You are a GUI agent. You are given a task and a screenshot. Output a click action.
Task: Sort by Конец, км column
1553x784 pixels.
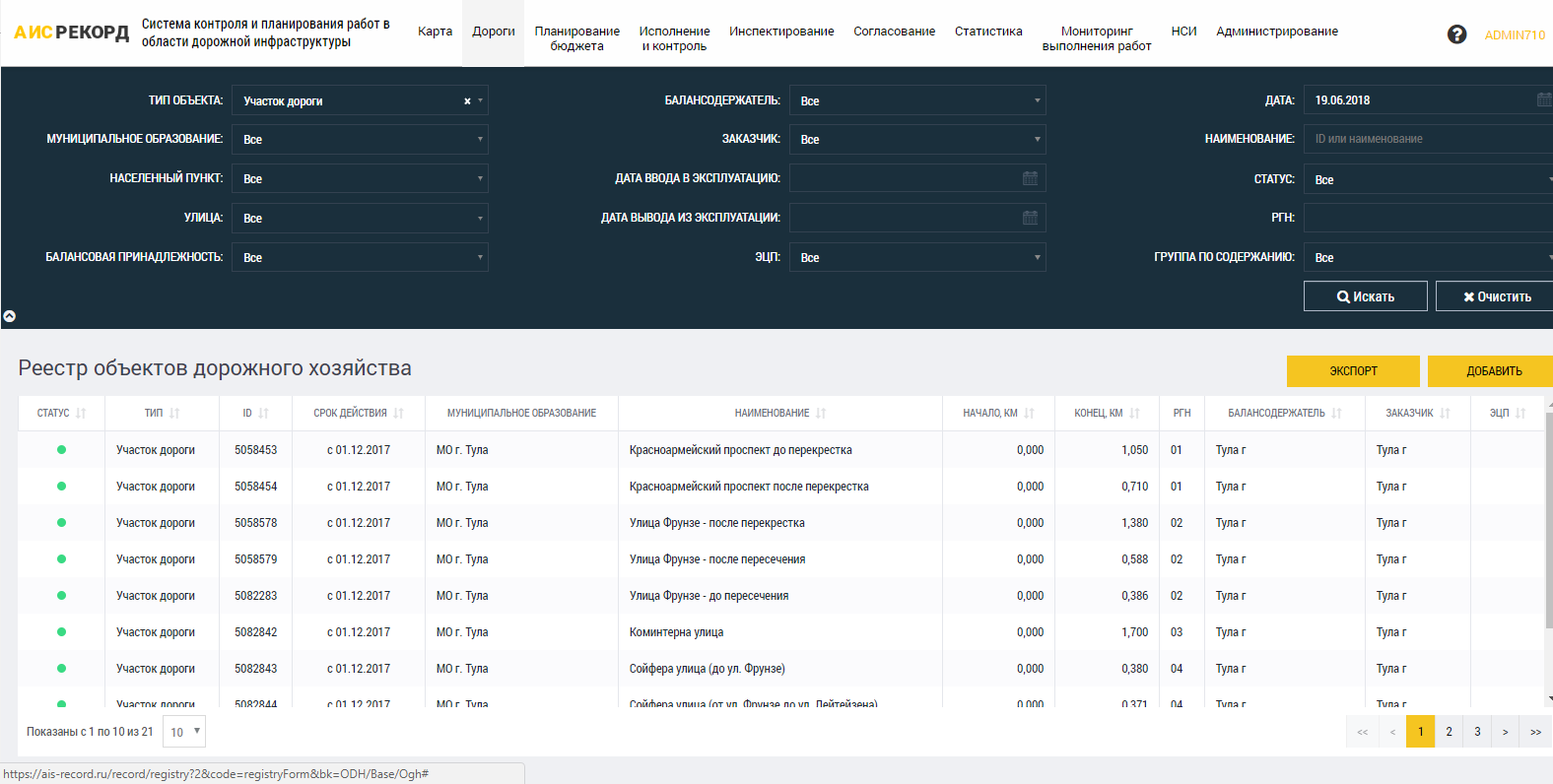pos(1134,414)
